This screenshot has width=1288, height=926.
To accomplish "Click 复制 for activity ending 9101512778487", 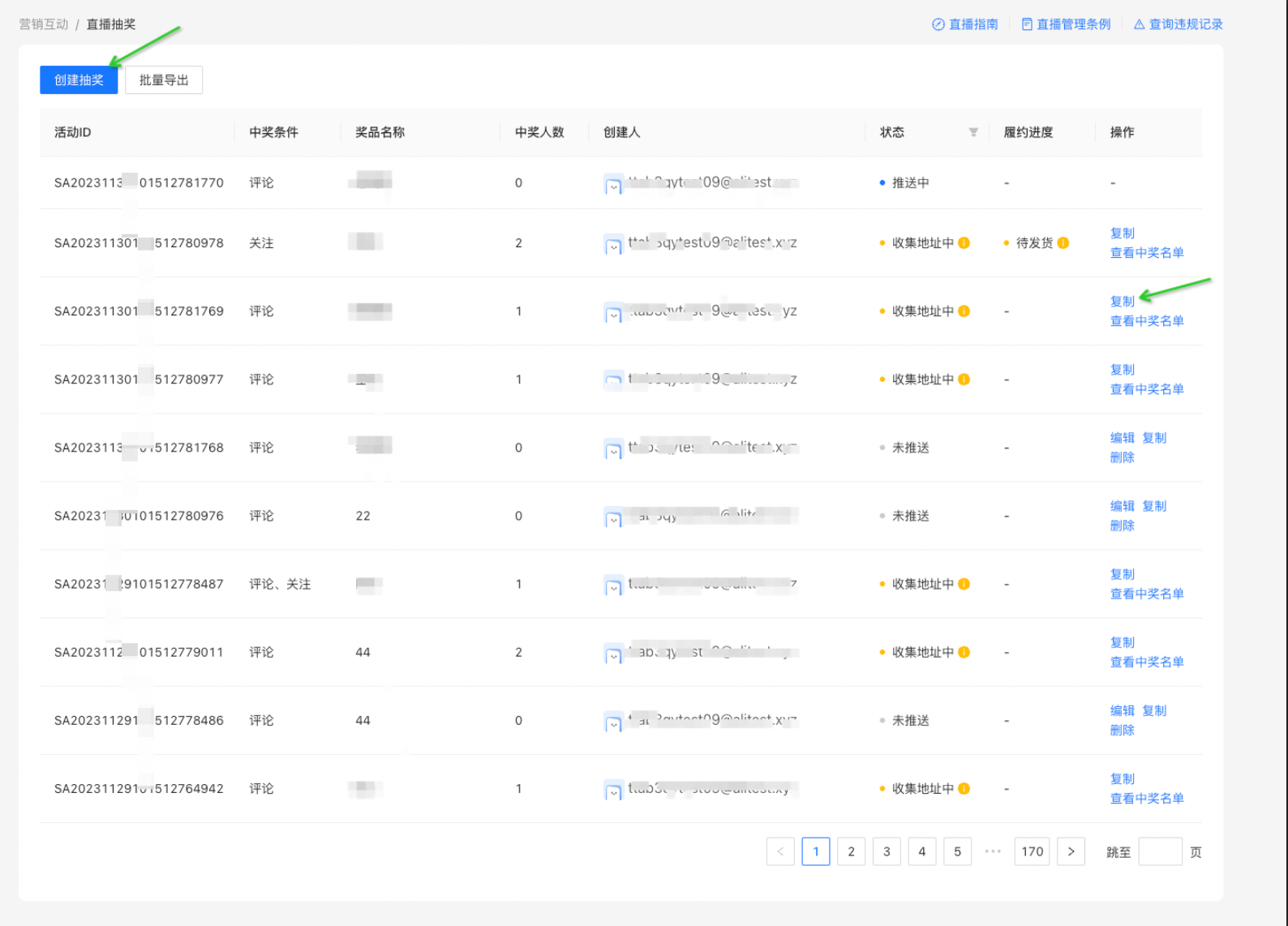I will point(1123,574).
